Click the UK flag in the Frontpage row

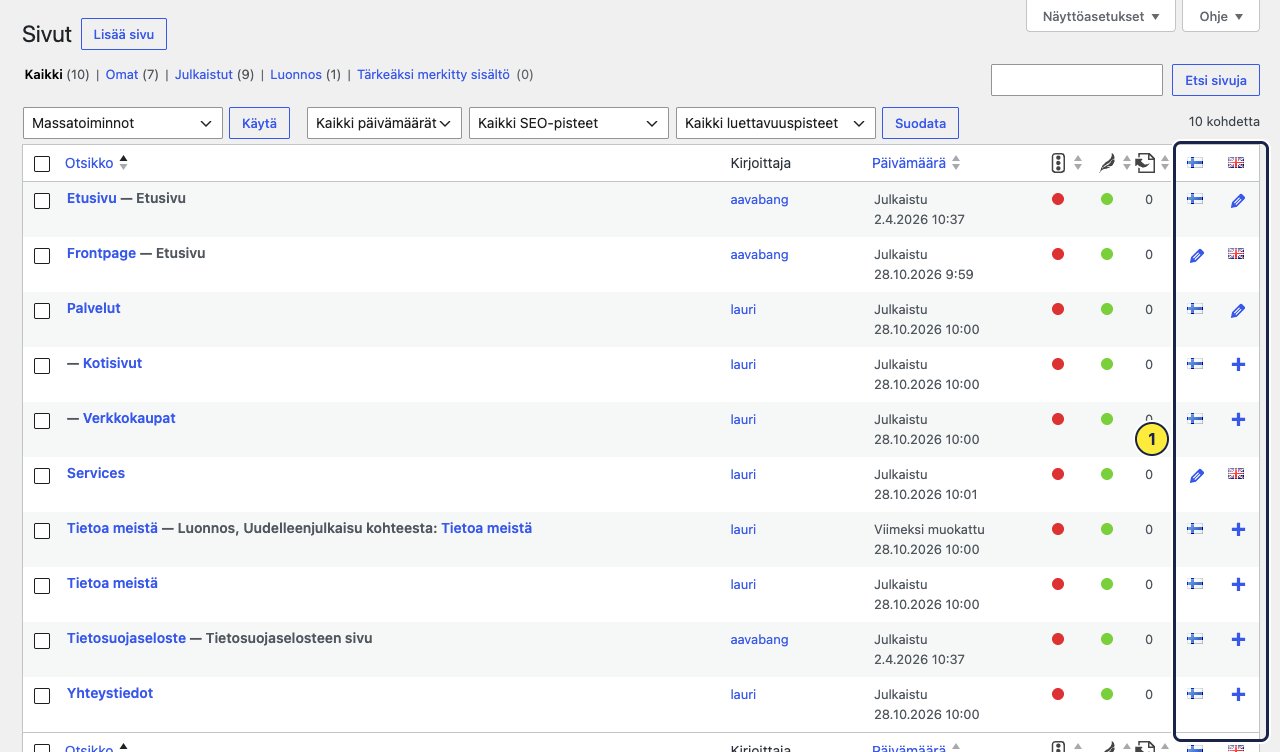[x=1236, y=254]
